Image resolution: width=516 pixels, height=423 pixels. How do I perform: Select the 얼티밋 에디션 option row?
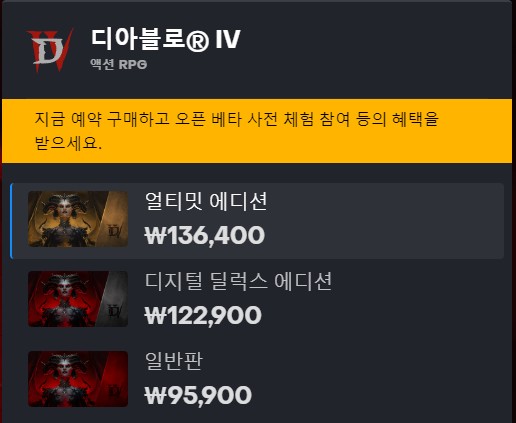[257, 221]
